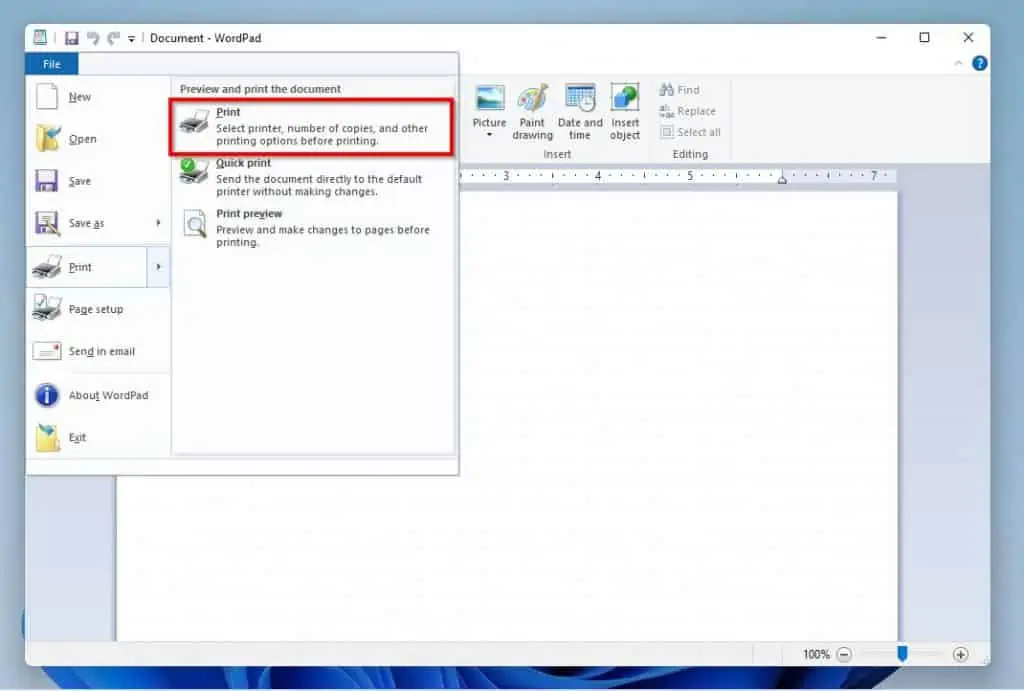
Task: Click the File tab
Action: (x=52, y=64)
